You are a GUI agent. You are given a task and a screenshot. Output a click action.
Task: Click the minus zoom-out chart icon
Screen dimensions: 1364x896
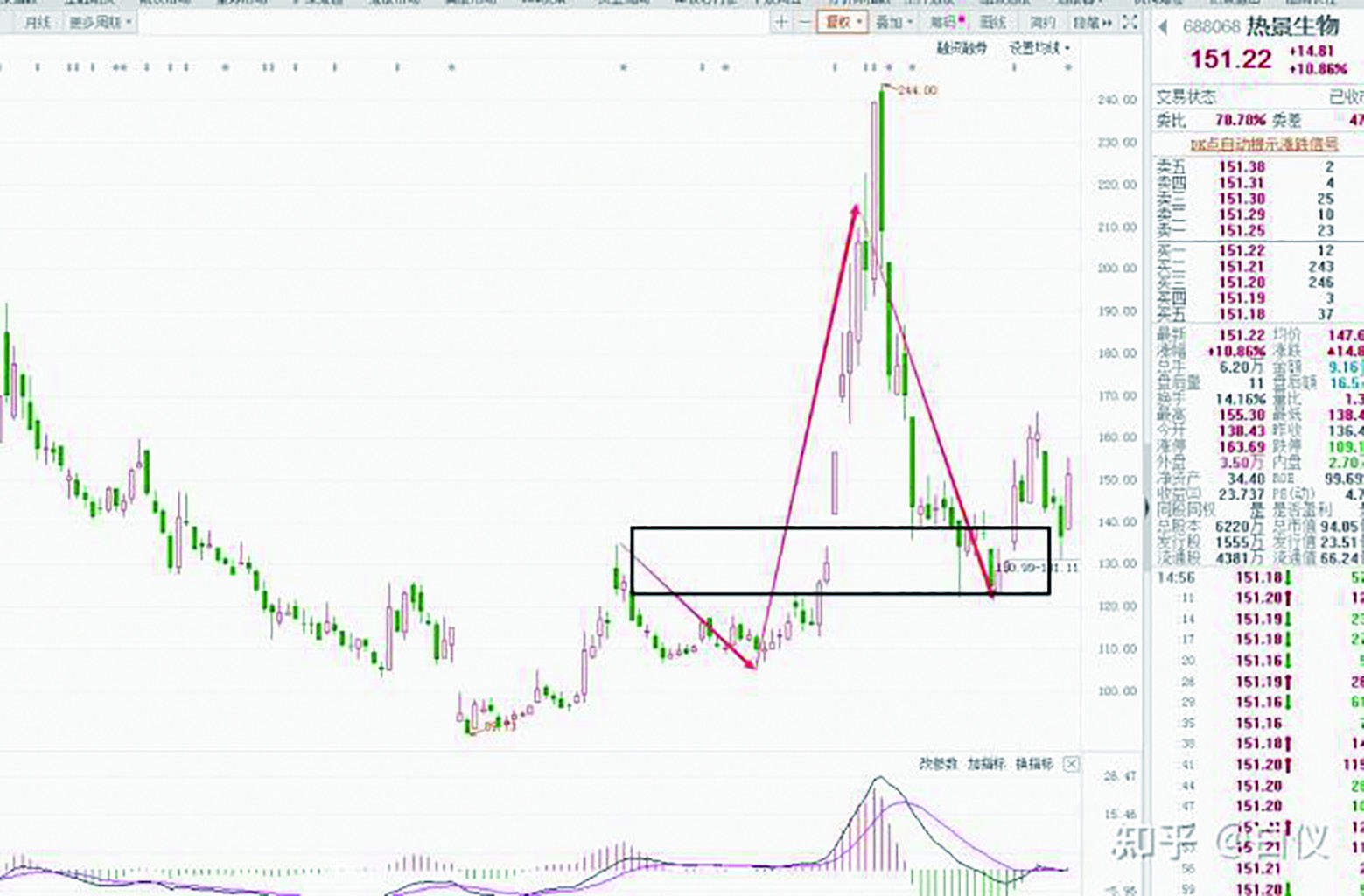(804, 22)
